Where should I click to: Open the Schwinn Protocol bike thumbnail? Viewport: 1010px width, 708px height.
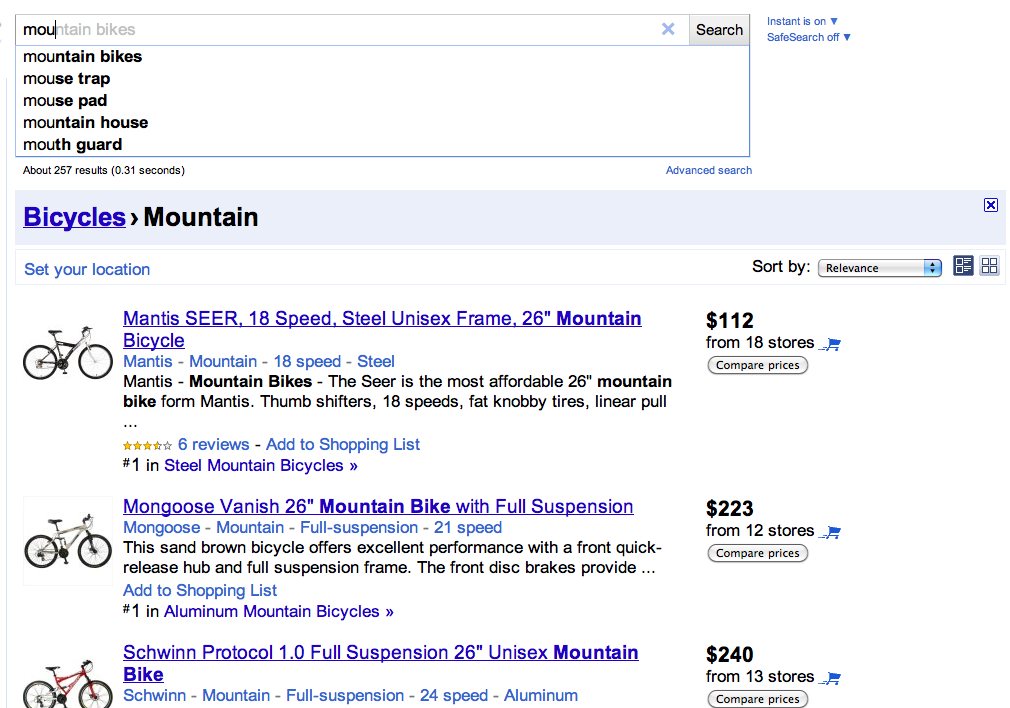point(68,683)
